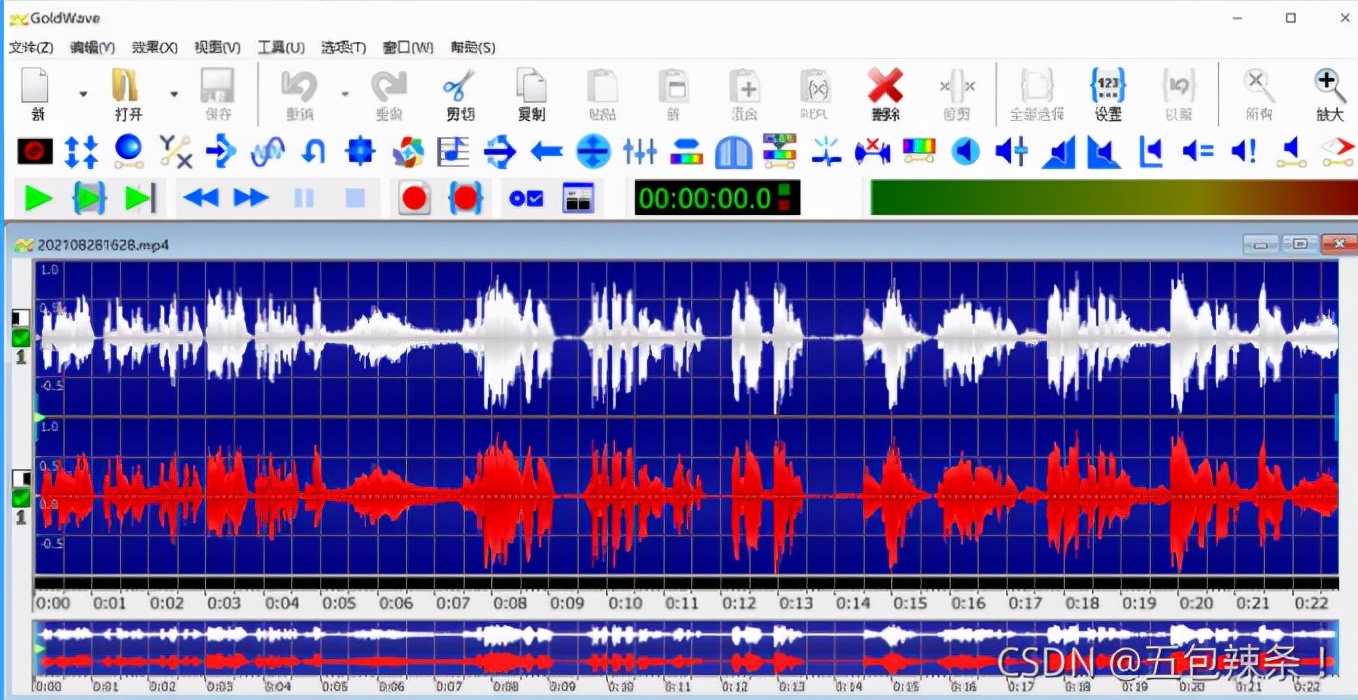The width and height of the screenshot is (1358, 700).
Task: Start recording with the red record button
Action: [414, 198]
